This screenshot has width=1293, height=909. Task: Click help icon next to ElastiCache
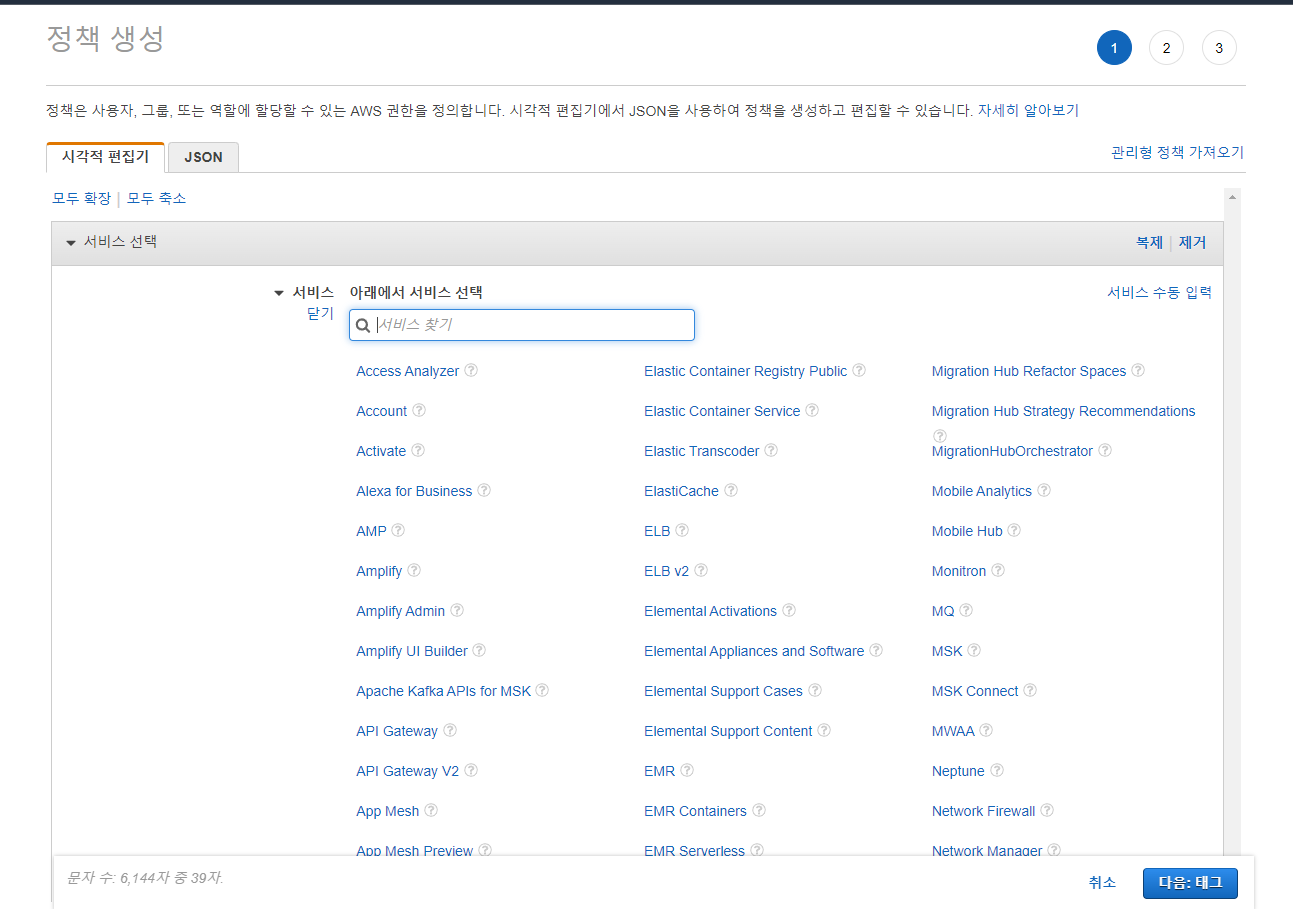(x=731, y=490)
